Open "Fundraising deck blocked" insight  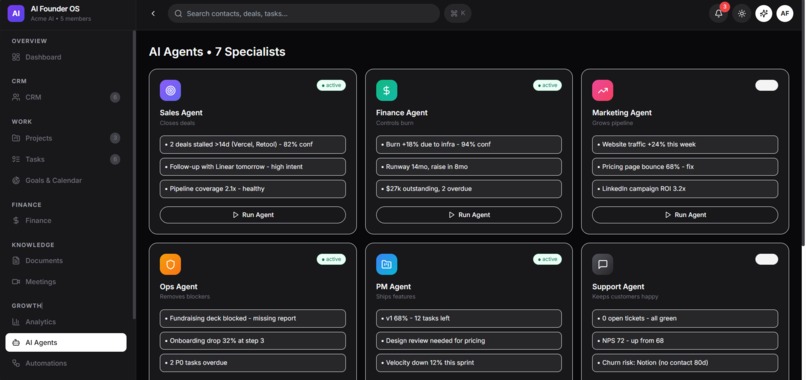pos(253,318)
